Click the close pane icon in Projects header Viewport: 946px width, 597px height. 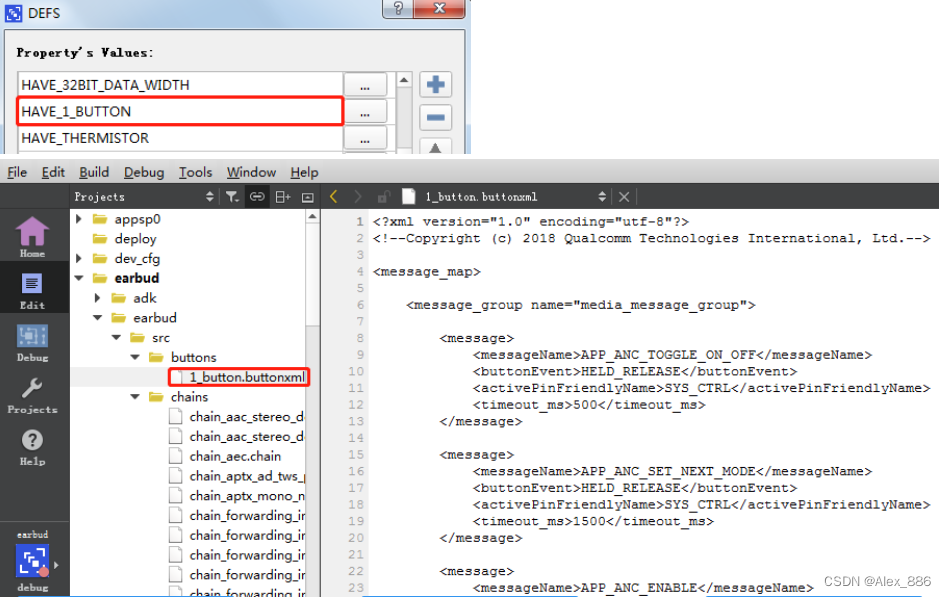click(x=308, y=197)
